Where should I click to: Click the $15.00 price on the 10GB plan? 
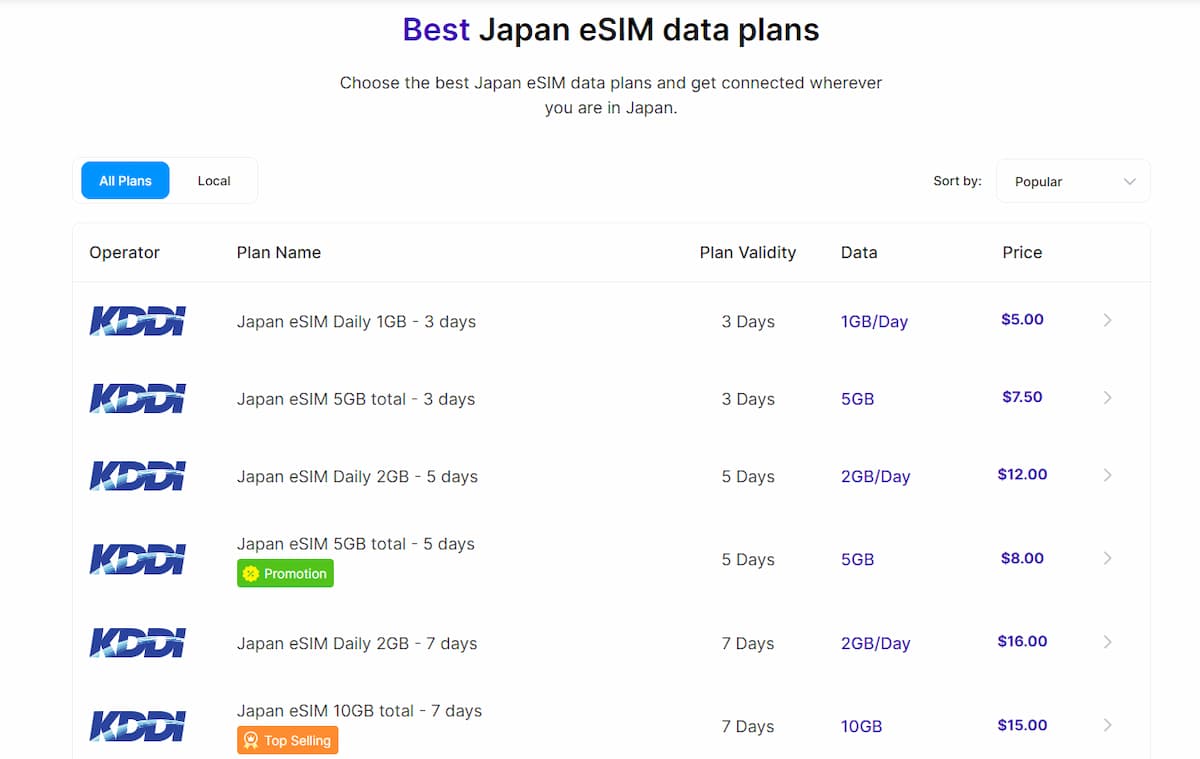1022,724
